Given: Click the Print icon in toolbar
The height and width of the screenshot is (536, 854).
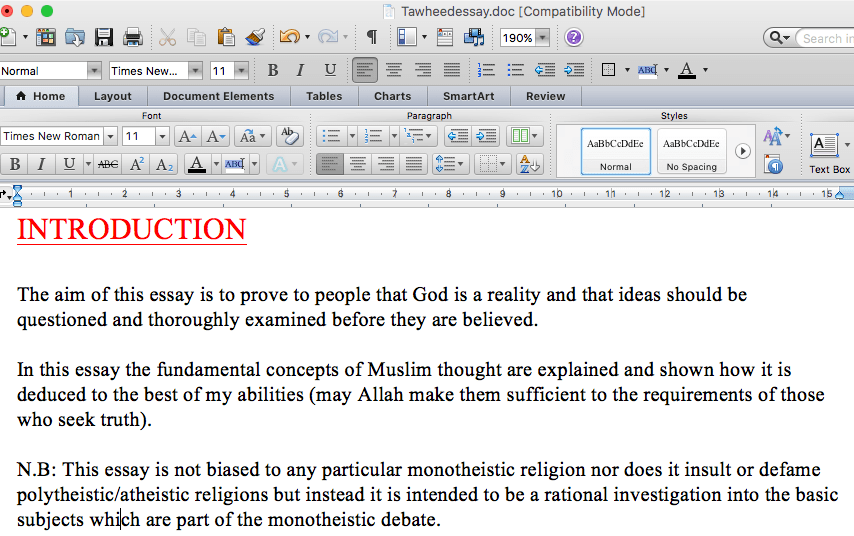Looking at the screenshot, I should 132,38.
